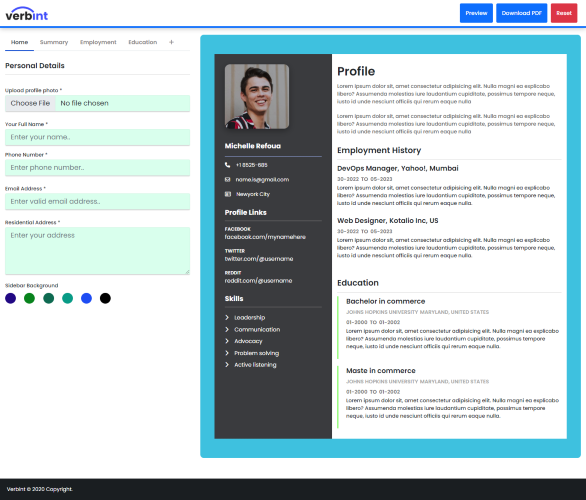
Task: Open the Home tab
Action: tap(19, 42)
